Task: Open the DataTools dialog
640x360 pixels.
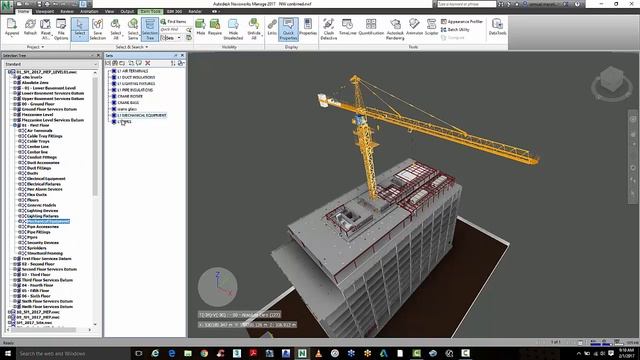Action: click(x=497, y=27)
